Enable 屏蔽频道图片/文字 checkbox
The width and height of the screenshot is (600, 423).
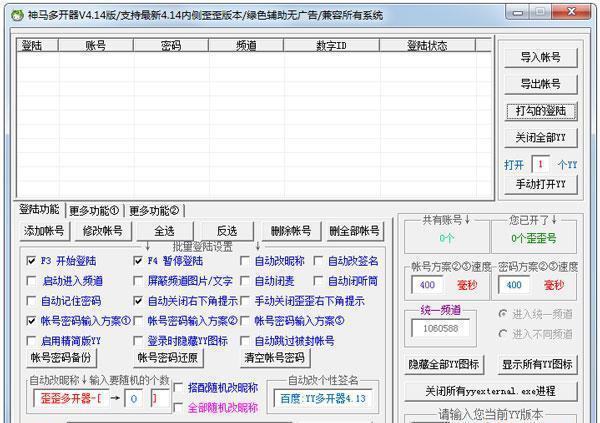tap(138, 281)
